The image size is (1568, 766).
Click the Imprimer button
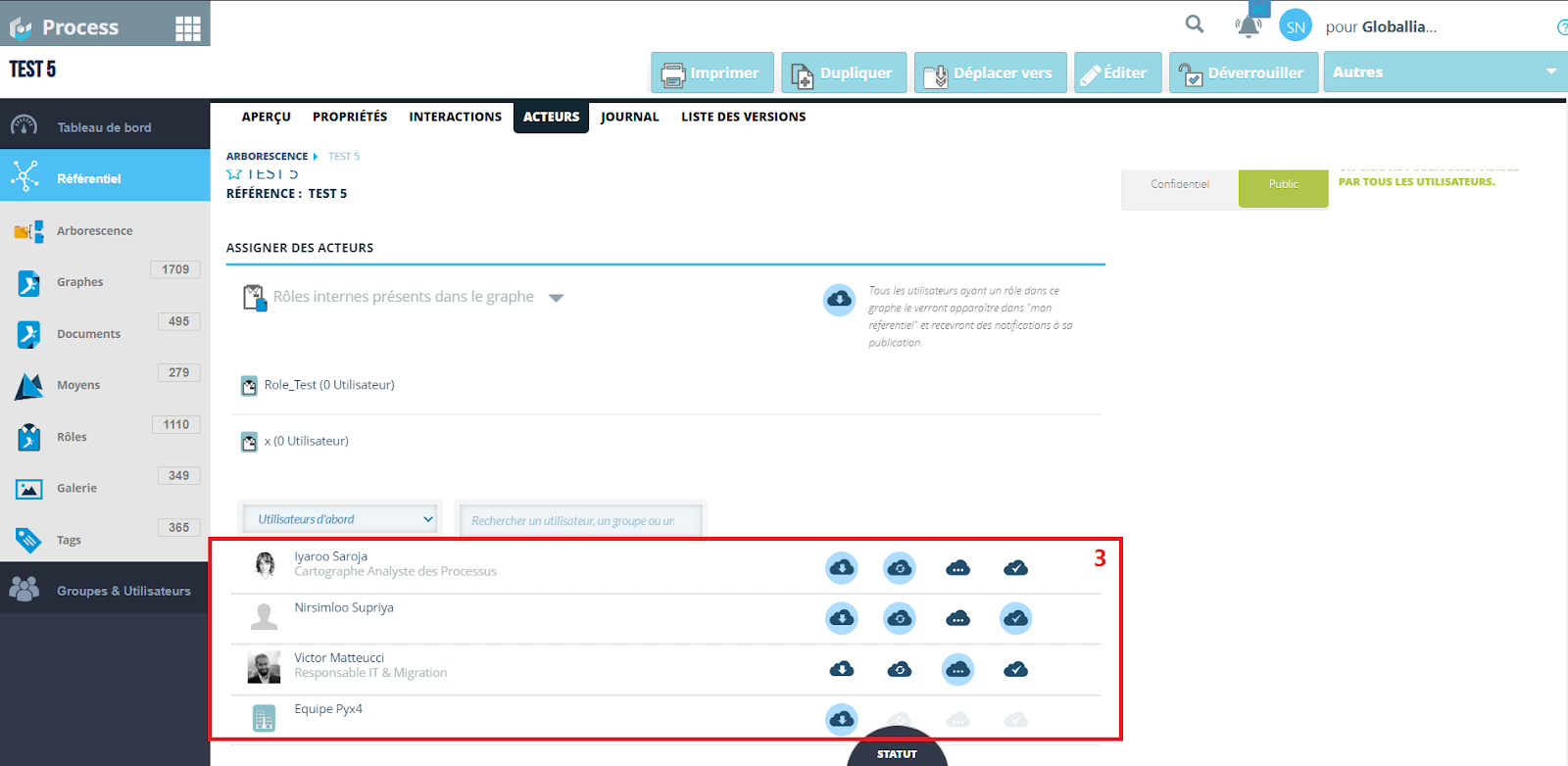click(712, 72)
